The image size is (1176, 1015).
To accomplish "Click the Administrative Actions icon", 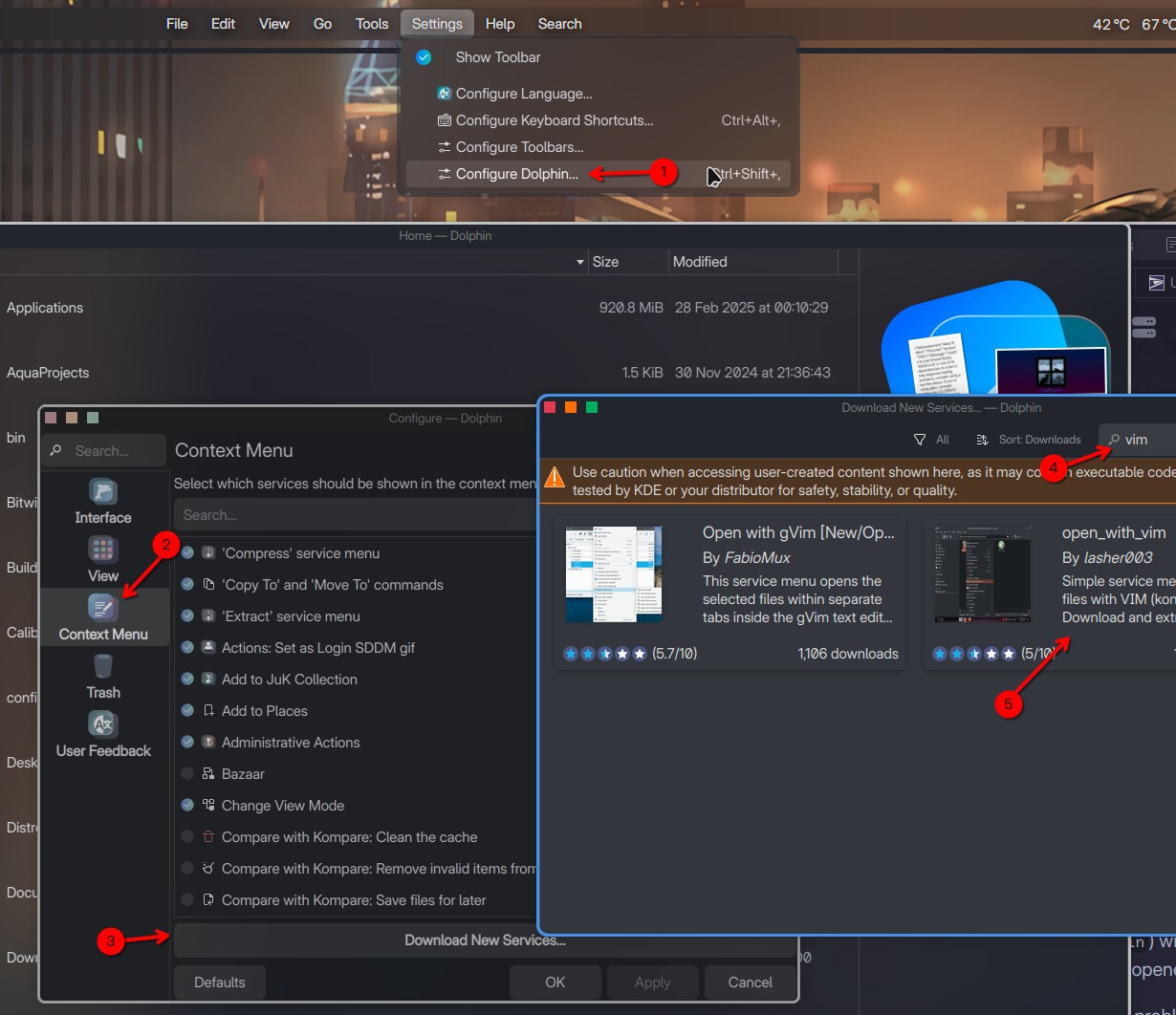I will coord(208,742).
